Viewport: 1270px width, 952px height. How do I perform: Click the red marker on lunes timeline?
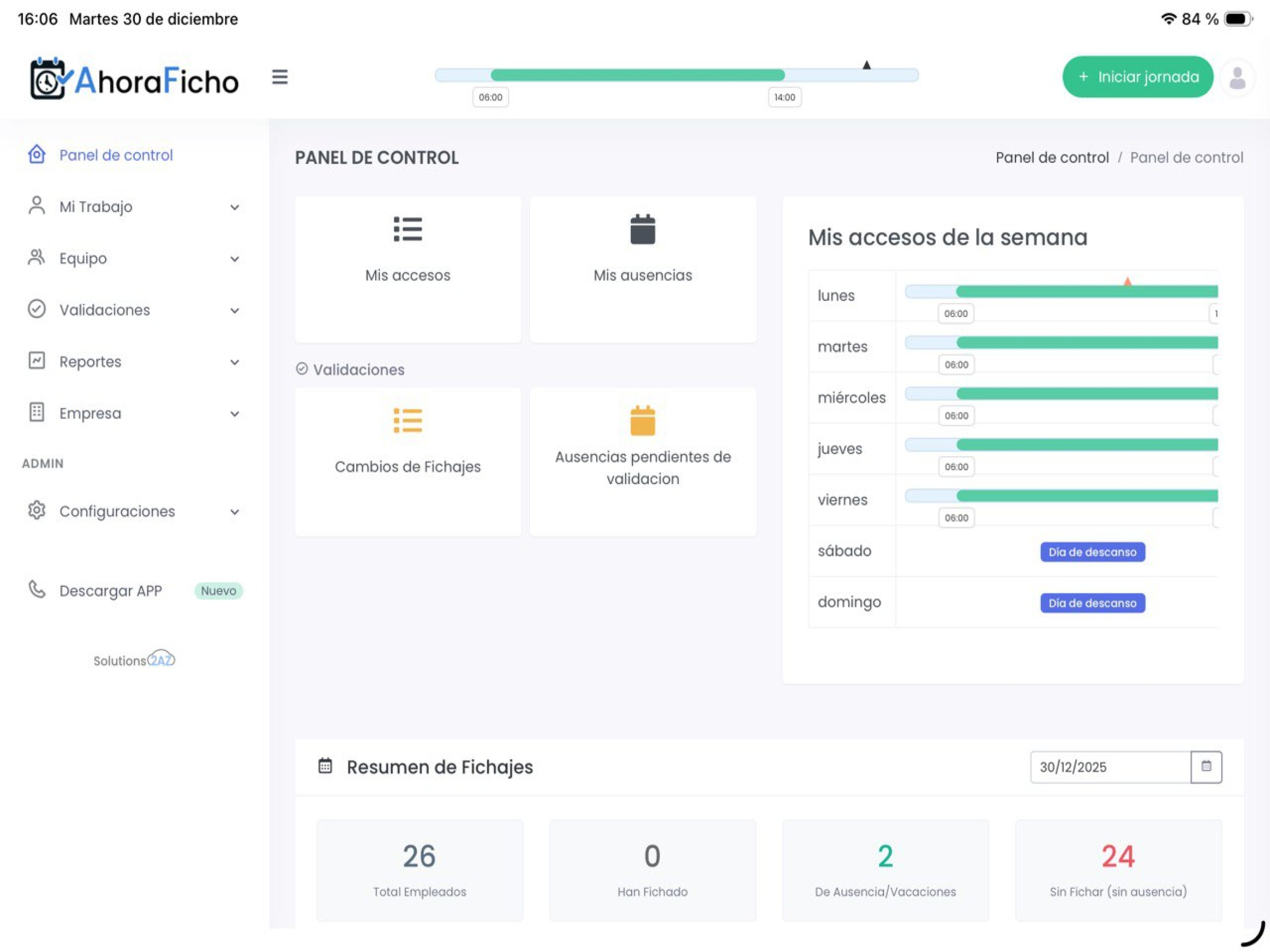pos(1127,281)
